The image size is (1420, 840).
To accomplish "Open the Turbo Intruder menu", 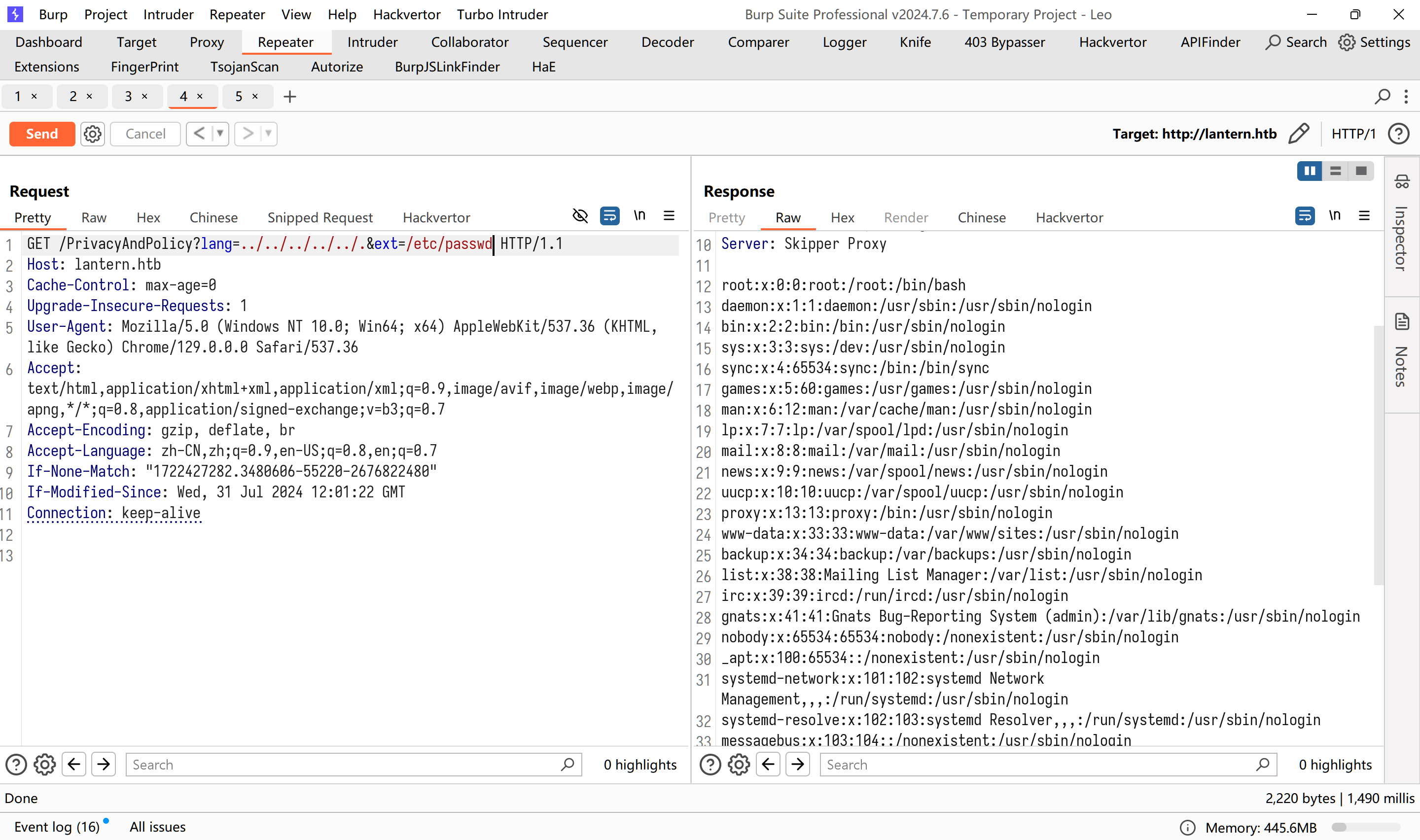I will tap(502, 15).
